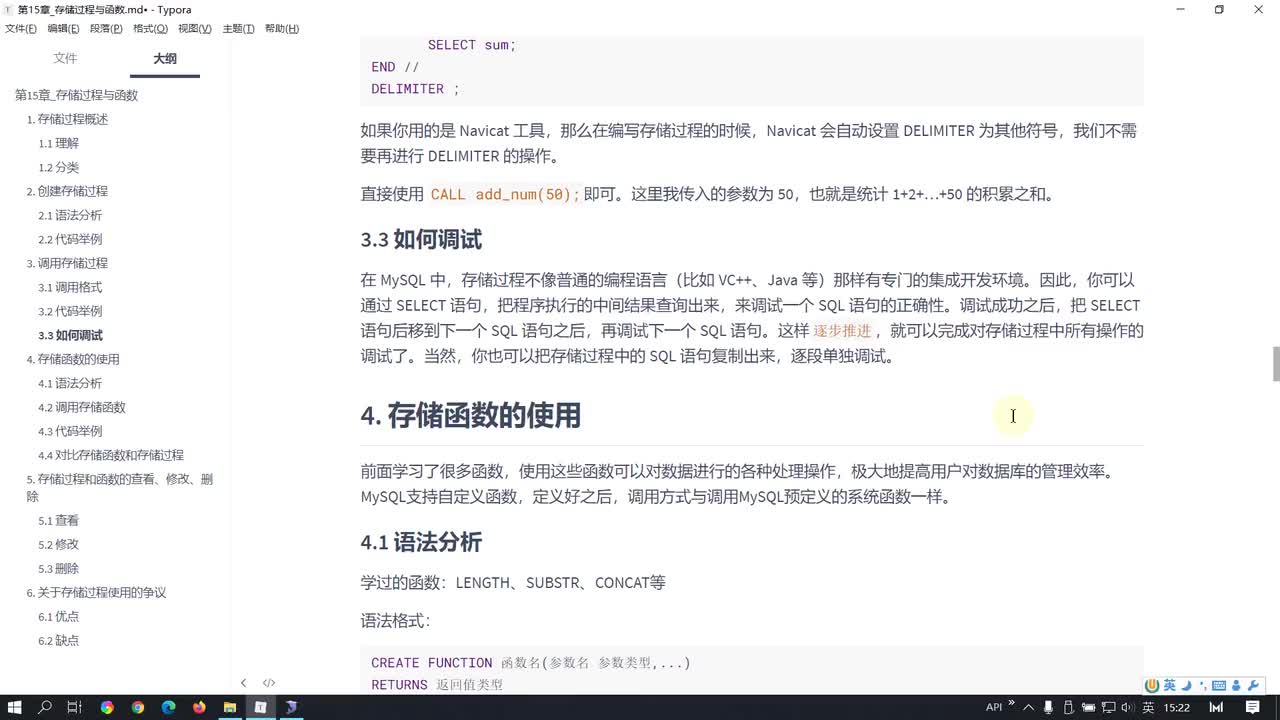Go to outline root 第15章_存储过程与函数
Screen dimensions: 1280x720
76,95
